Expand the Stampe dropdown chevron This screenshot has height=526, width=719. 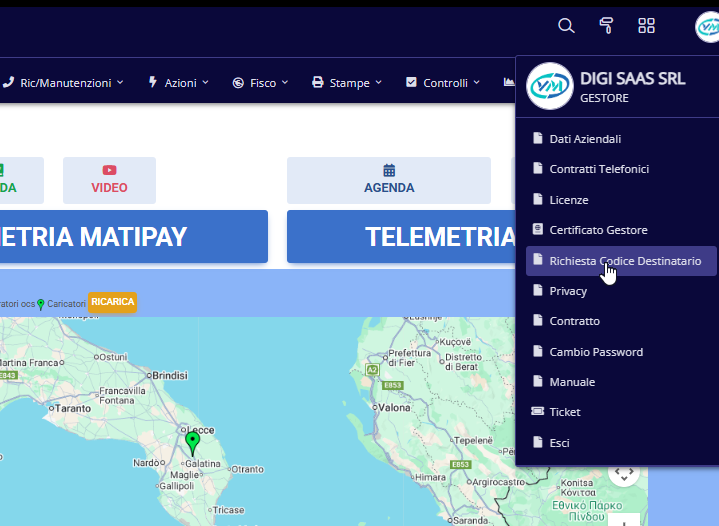(x=378, y=83)
